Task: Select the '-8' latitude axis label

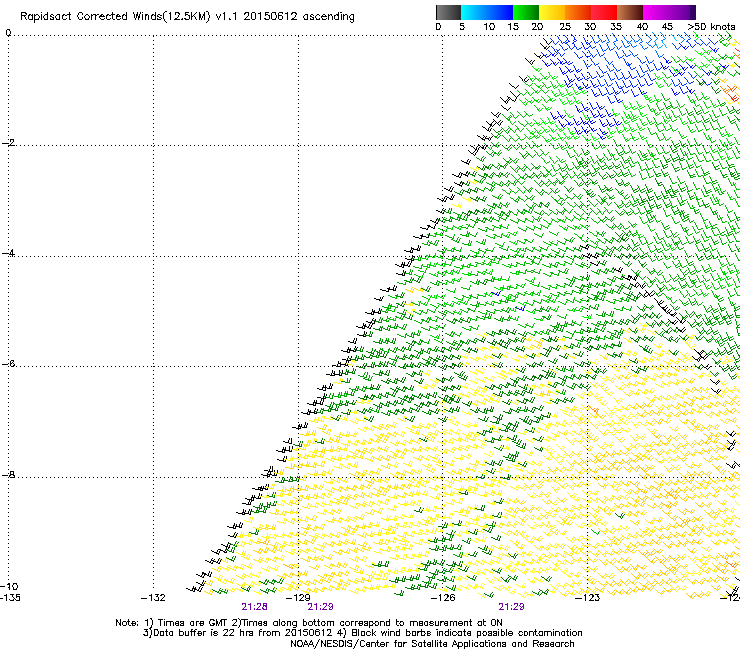Action: click(x=8, y=474)
